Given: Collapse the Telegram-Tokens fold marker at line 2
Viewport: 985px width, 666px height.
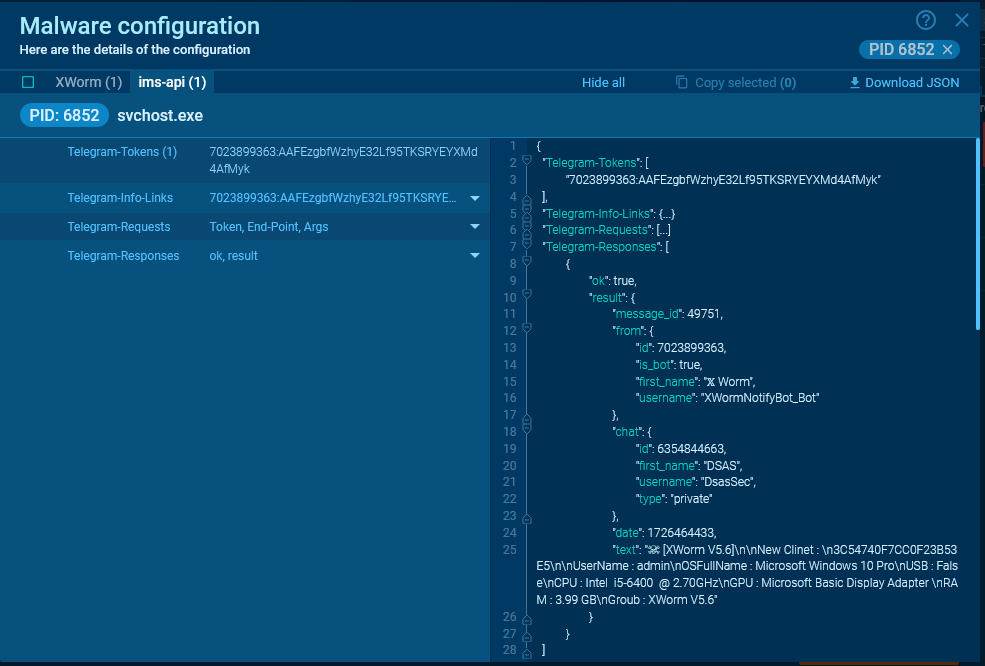Looking at the screenshot, I should [x=526, y=162].
